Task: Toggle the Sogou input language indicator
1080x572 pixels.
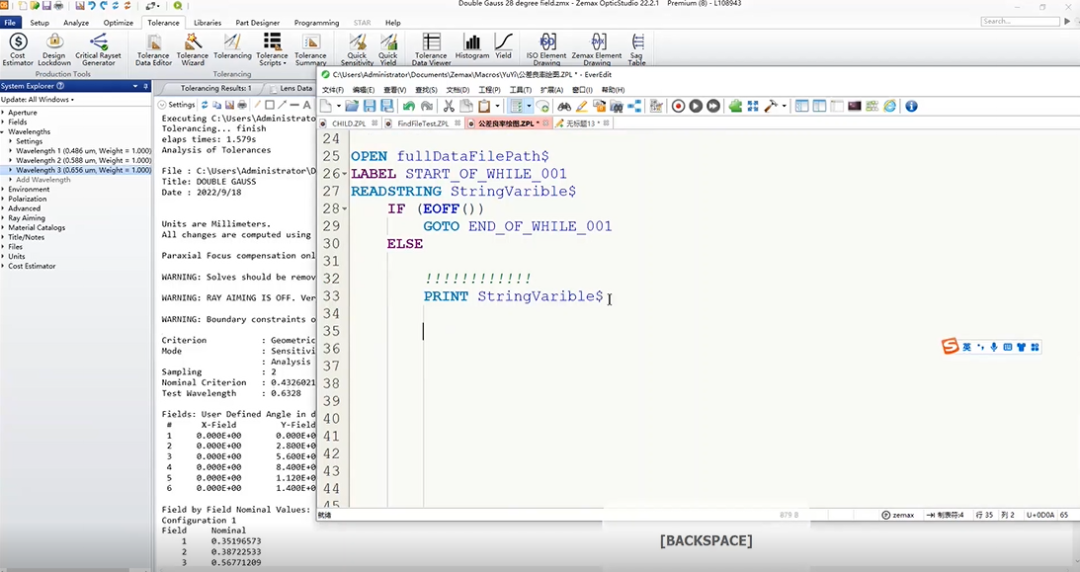Action: coord(966,347)
